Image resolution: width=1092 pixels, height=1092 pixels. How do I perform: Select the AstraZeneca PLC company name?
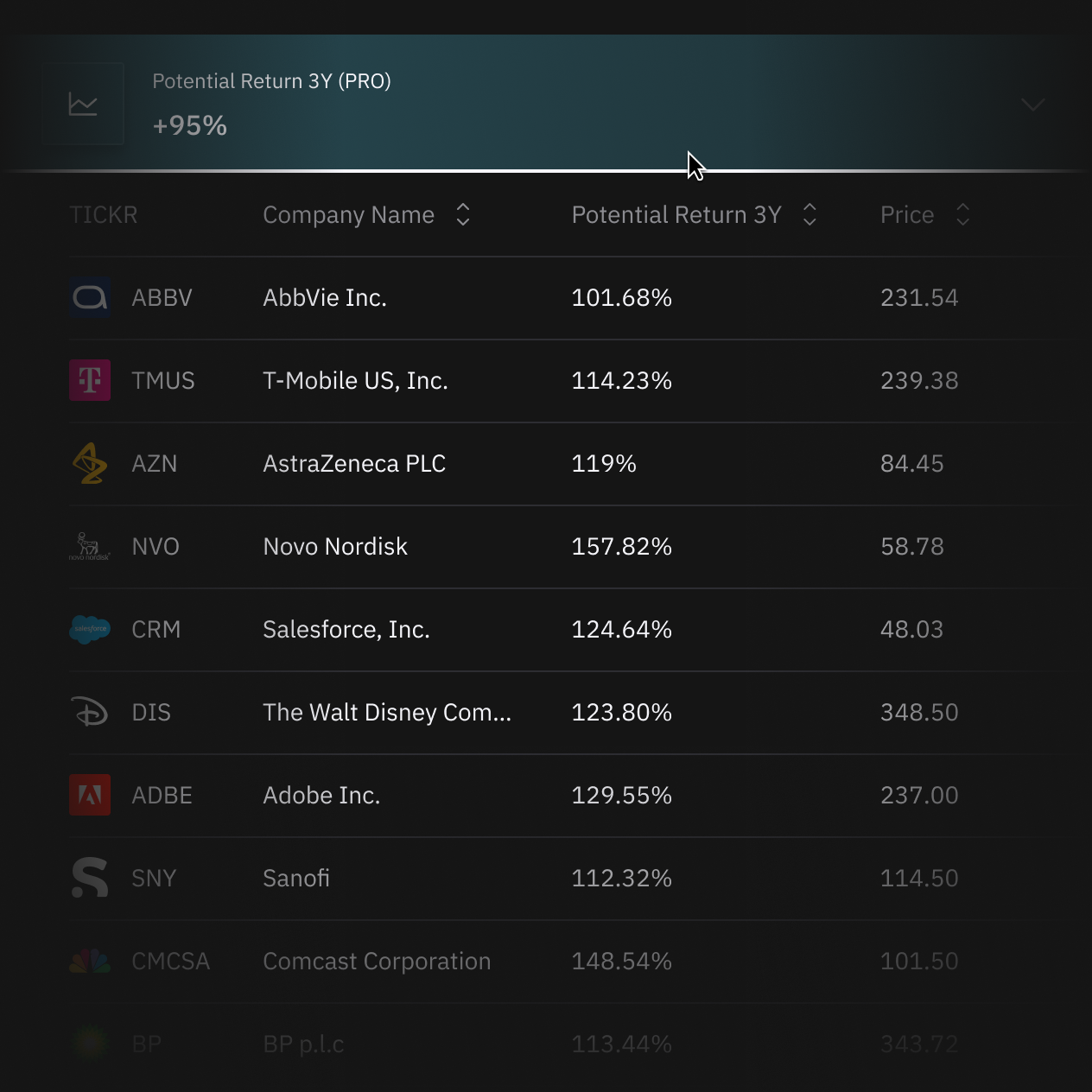(354, 463)
